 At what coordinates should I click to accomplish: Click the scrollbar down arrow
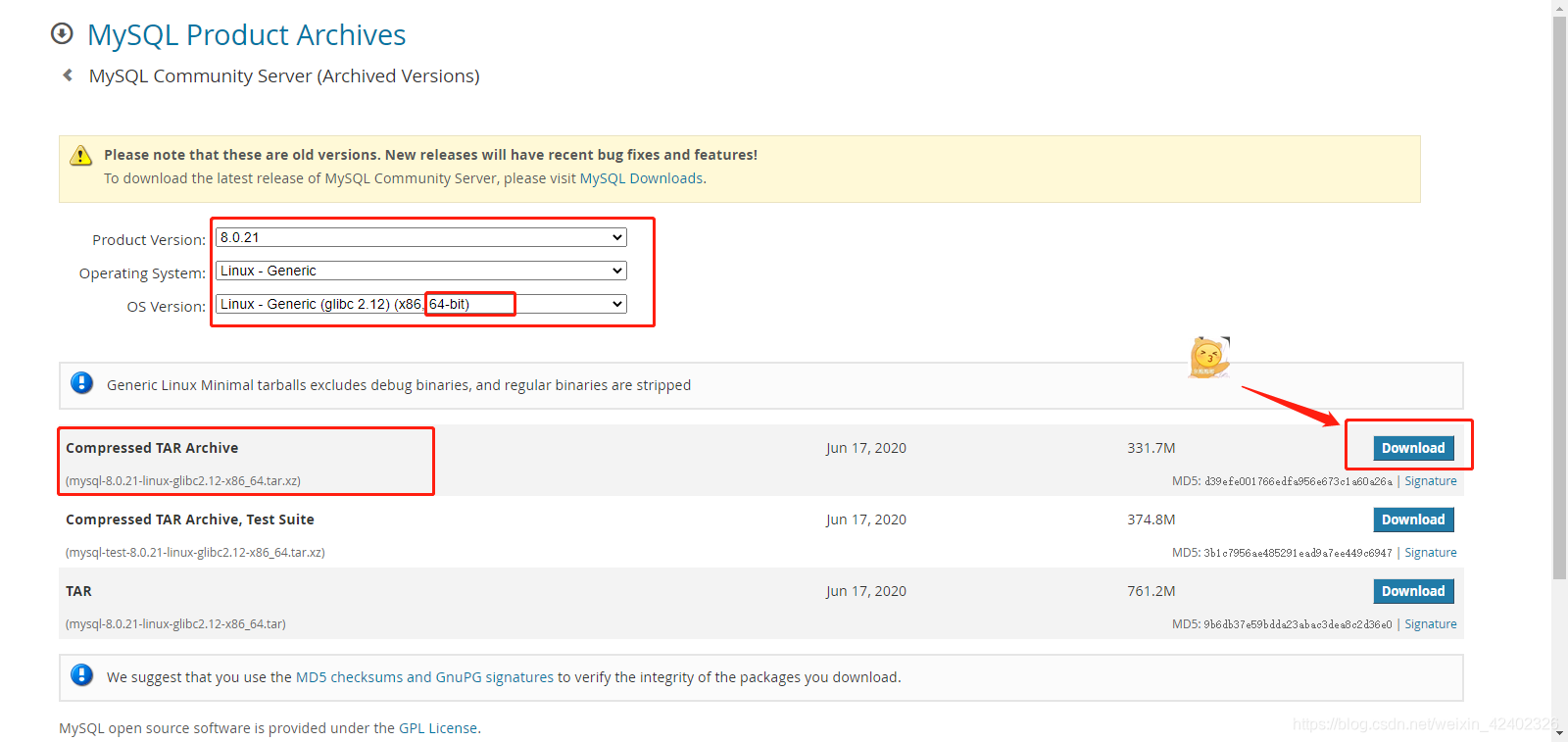click(x=1559, y=734)
